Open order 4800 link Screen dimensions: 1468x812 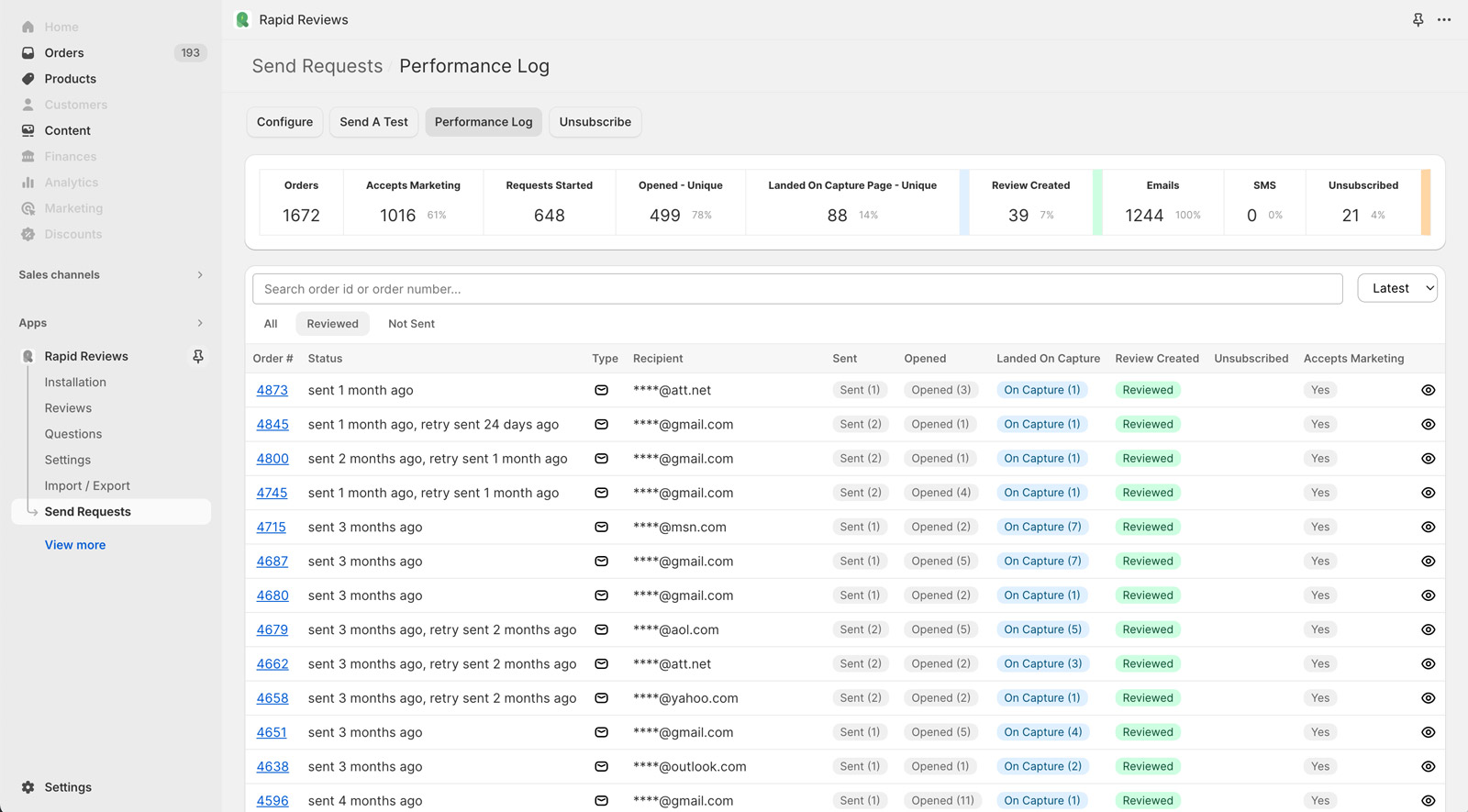click(x=272, y=459)
